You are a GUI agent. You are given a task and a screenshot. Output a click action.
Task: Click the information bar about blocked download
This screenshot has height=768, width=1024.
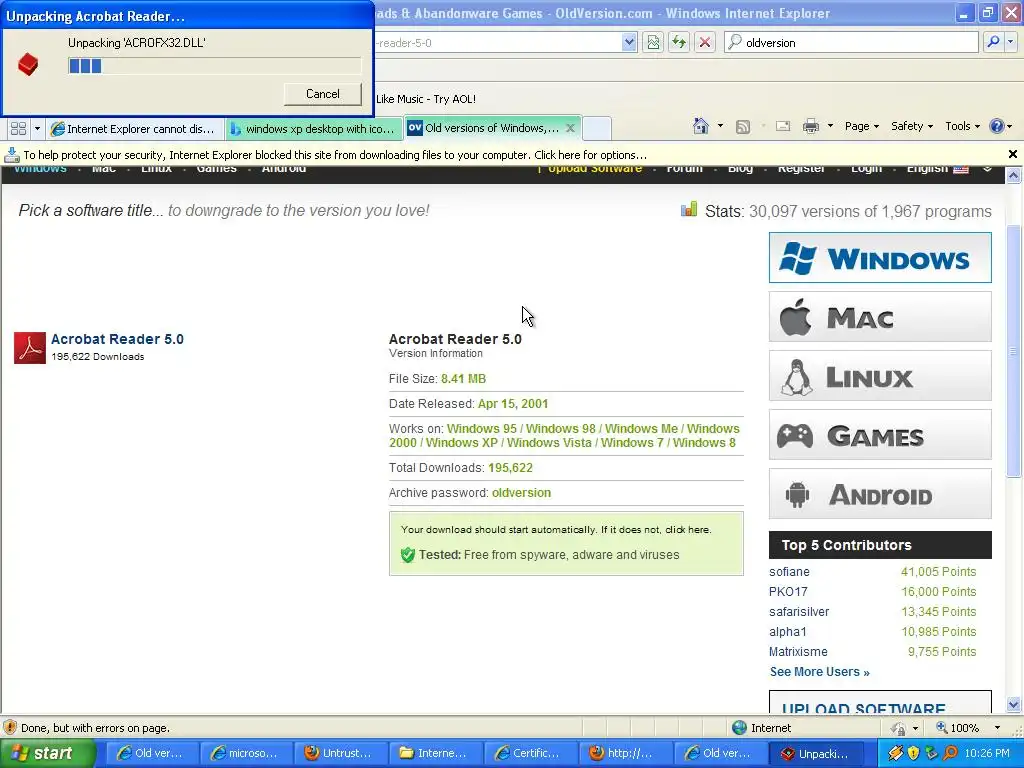[503, 155]
